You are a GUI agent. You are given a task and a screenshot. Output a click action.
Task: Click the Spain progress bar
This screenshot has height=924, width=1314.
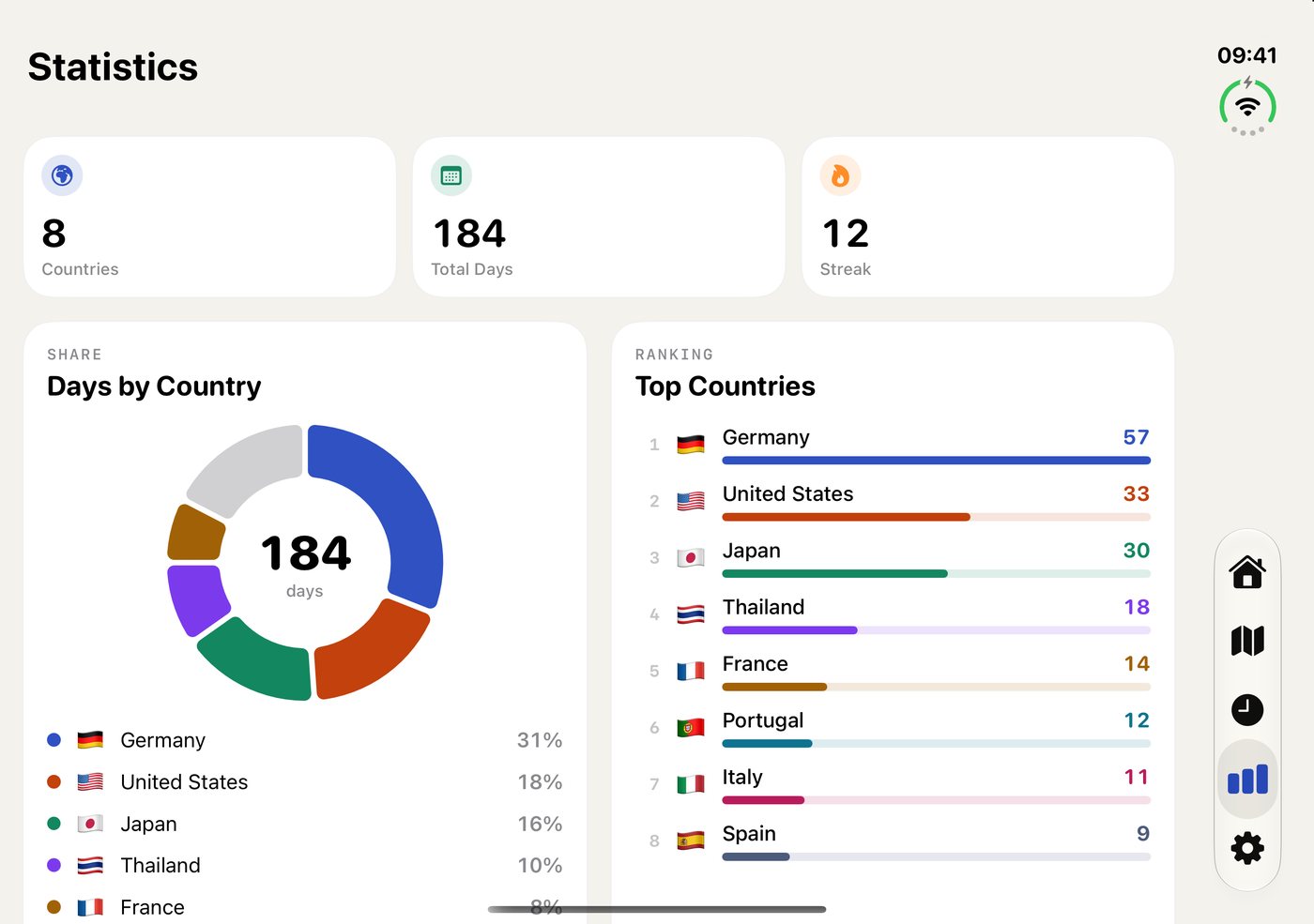click(x=936, y=856)
